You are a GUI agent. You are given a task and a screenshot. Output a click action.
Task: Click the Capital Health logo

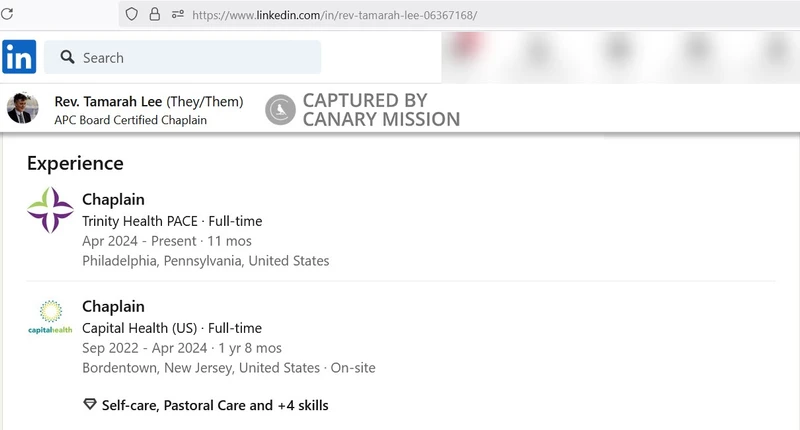50,317
